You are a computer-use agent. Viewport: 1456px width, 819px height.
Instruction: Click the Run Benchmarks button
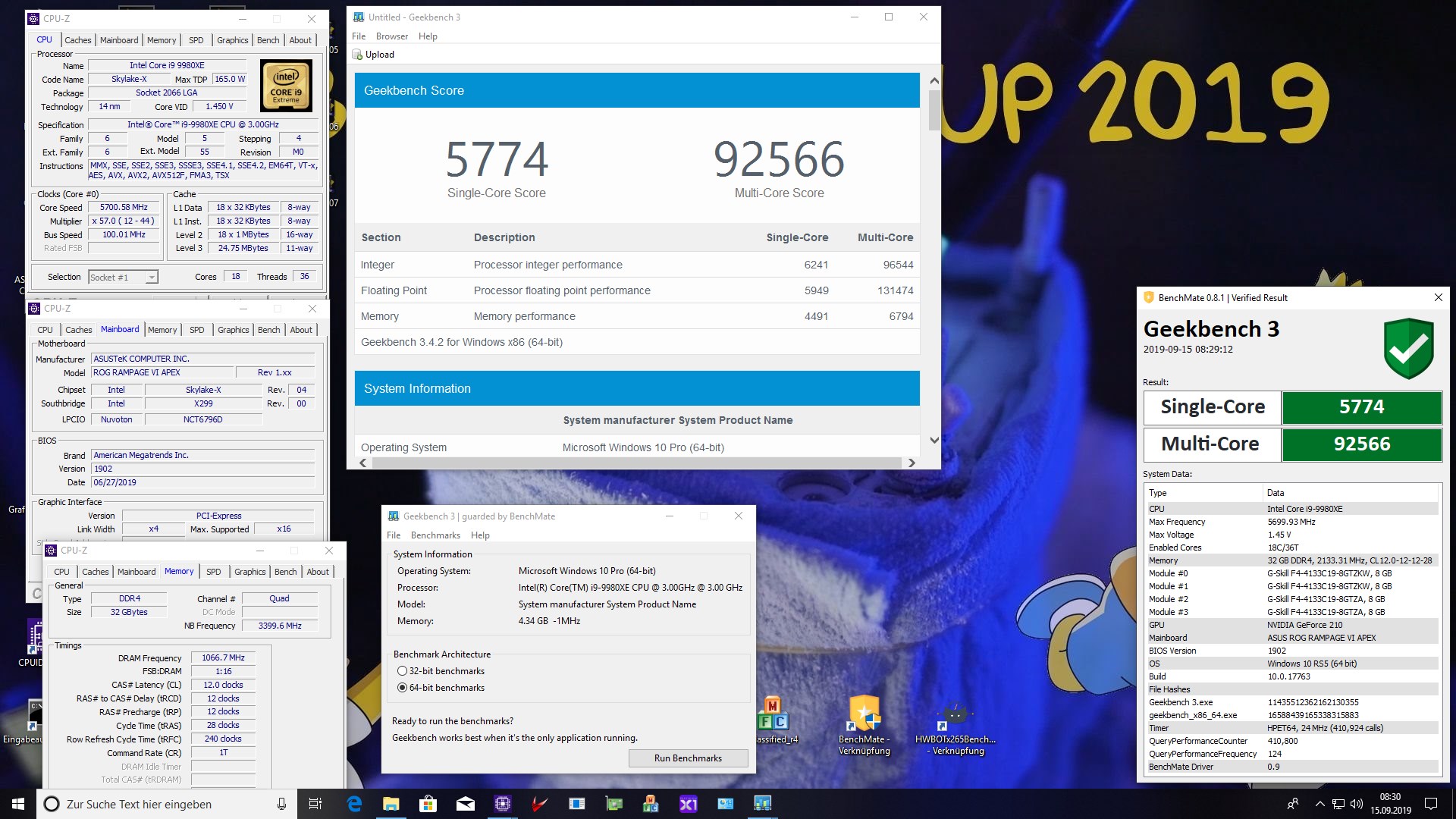pyautogui.click(x=688, y=758)
